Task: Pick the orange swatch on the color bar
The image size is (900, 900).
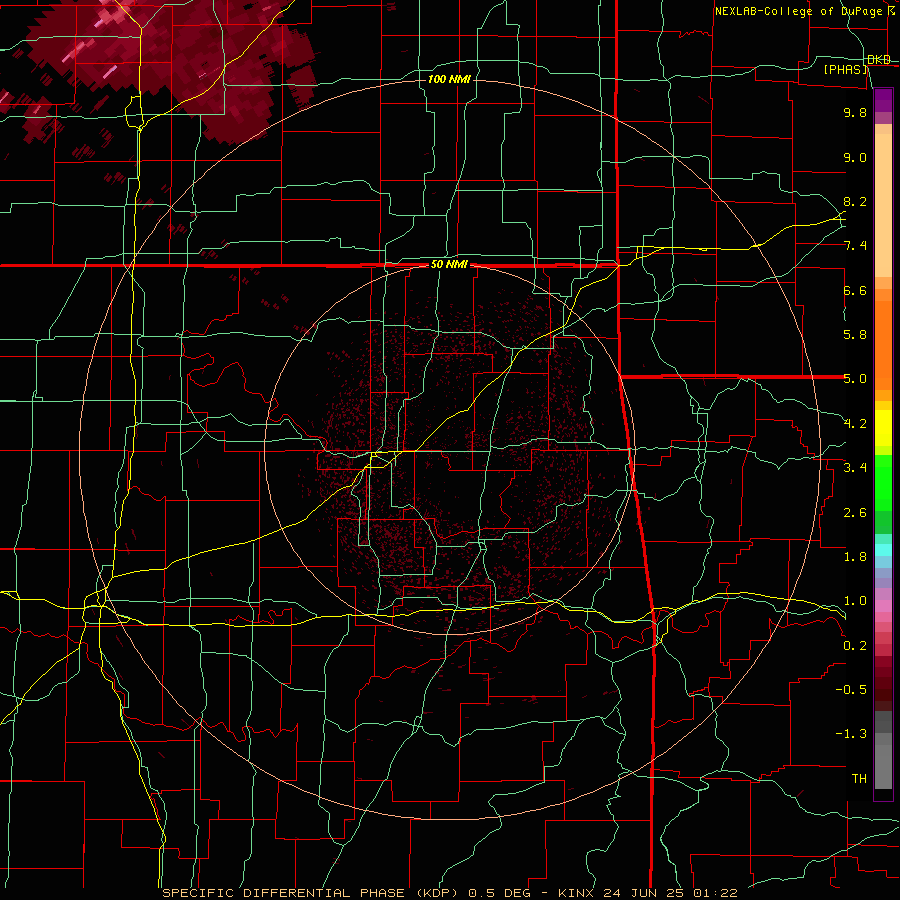Action: tap(883, 344)
